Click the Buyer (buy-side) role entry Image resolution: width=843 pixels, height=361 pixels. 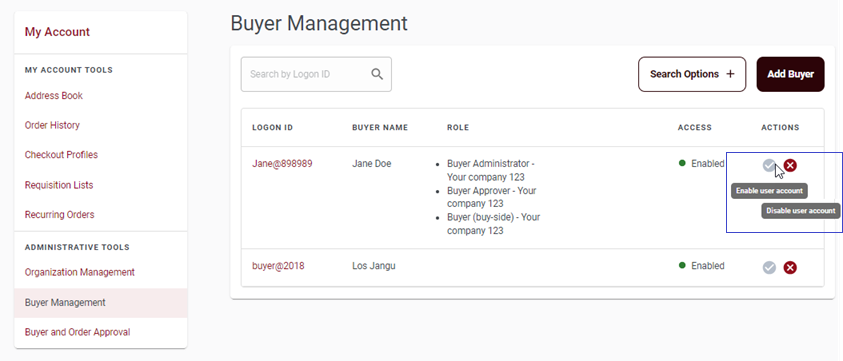point(494,224)
